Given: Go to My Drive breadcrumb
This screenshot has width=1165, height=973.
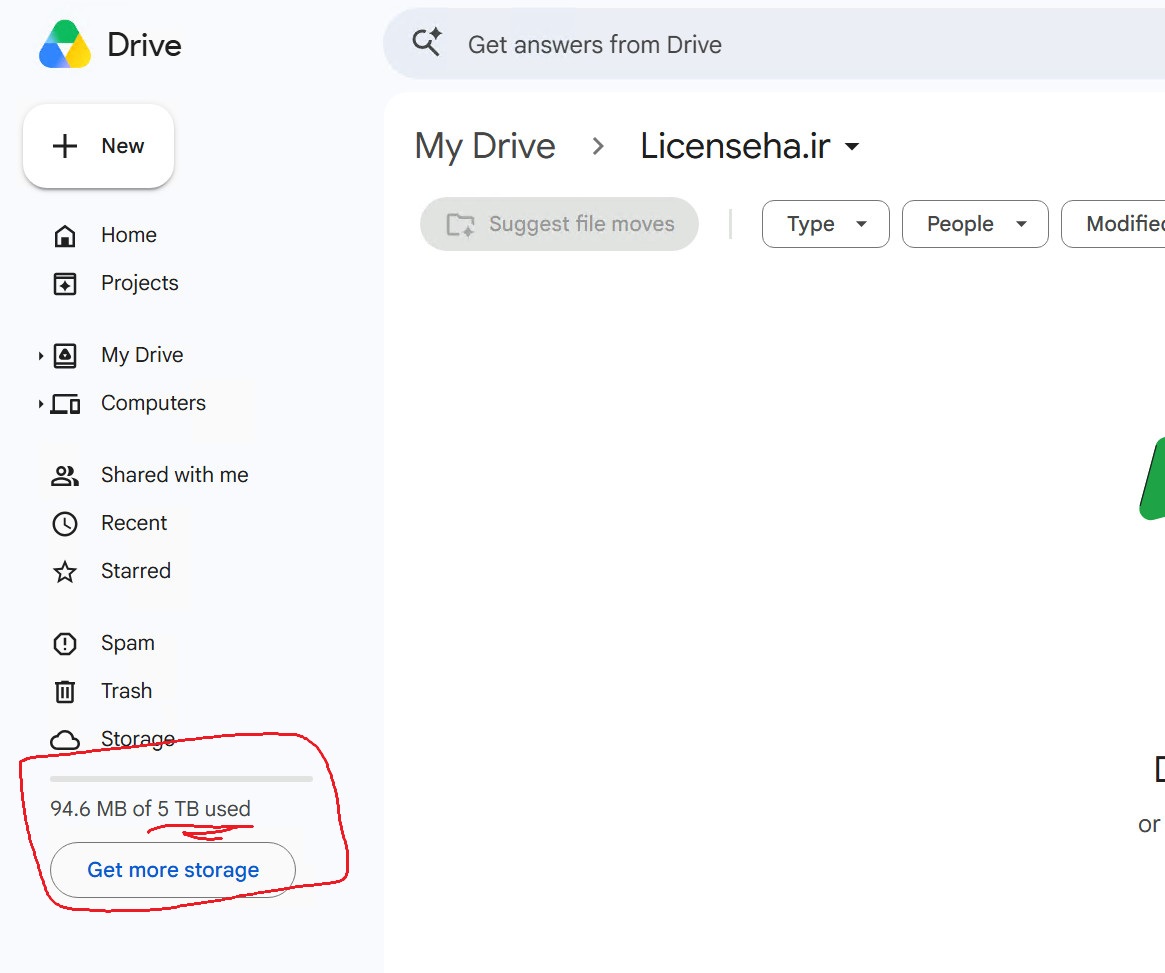Looking at the screenshot, I should tap(485, 146).
